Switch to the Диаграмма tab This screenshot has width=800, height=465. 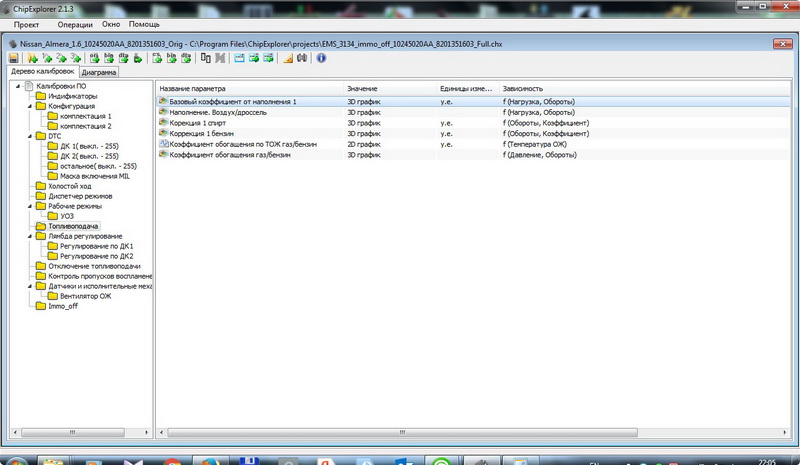pos(99,73)
